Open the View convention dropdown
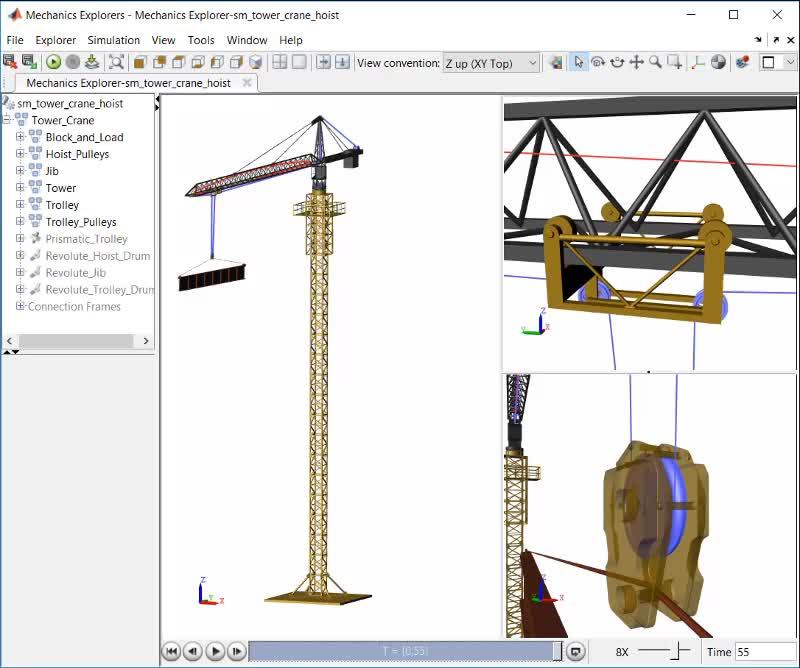The image size is (800, 668). 490,63
